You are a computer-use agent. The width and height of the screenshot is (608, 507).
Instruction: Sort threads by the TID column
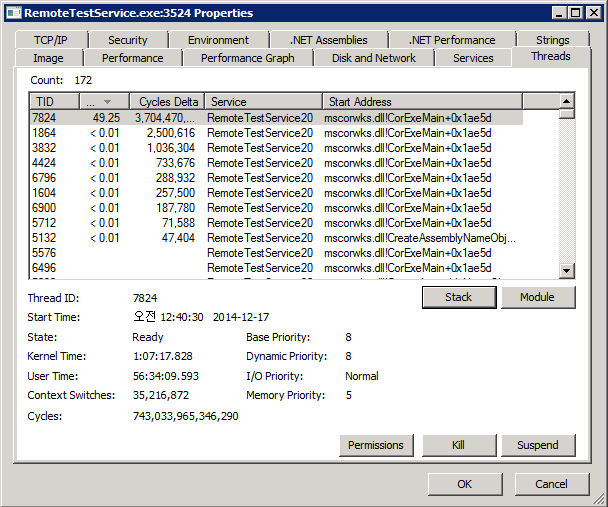[x=54, y=101]
